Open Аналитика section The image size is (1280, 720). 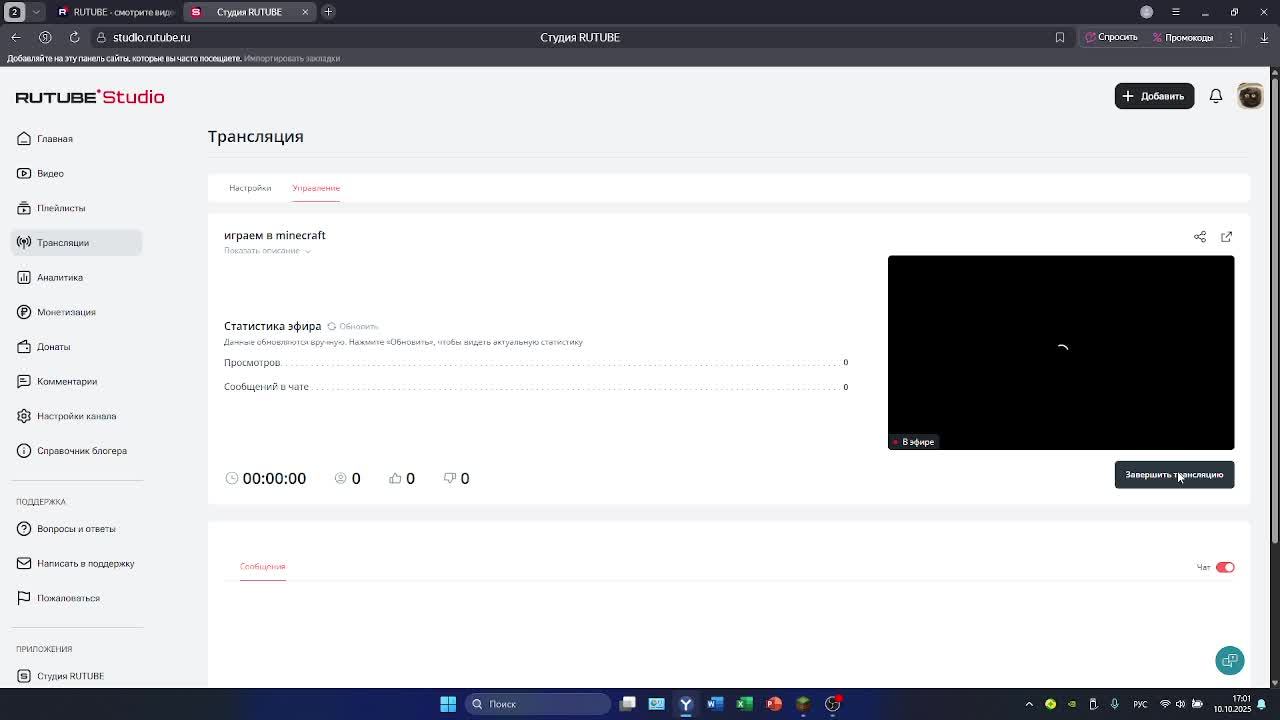tap(76, 277)
